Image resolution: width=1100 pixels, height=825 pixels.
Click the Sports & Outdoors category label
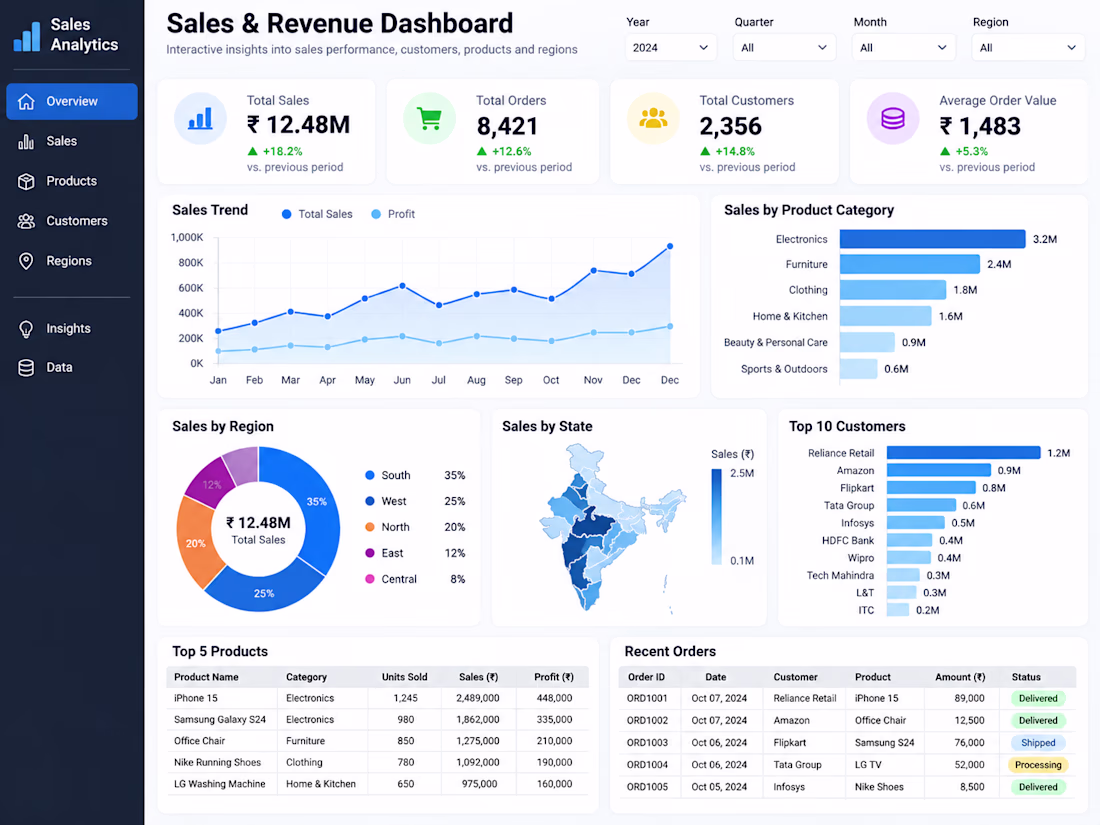[x=784, y=369]
